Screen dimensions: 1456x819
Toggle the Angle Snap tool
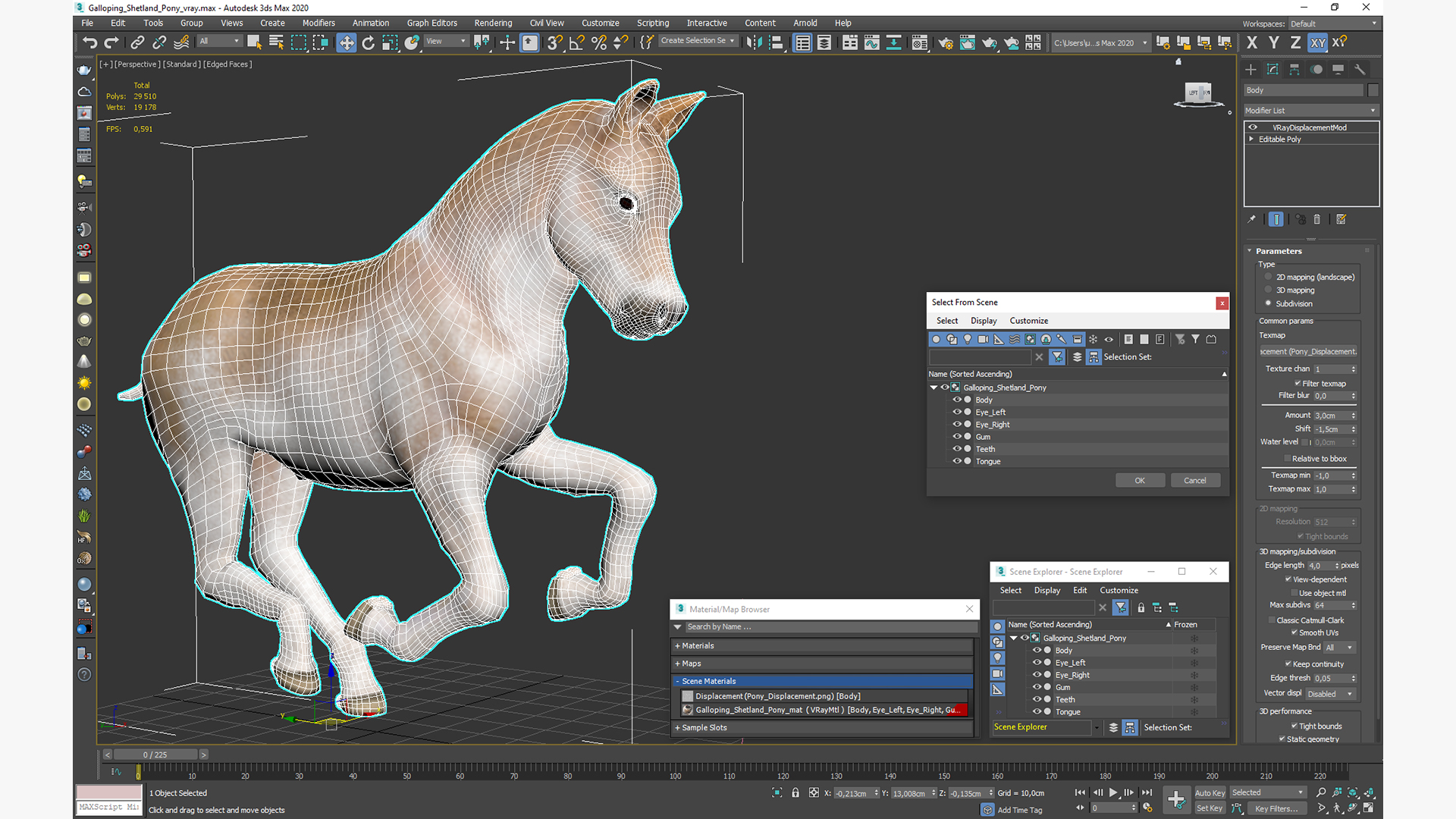[576, 42]
